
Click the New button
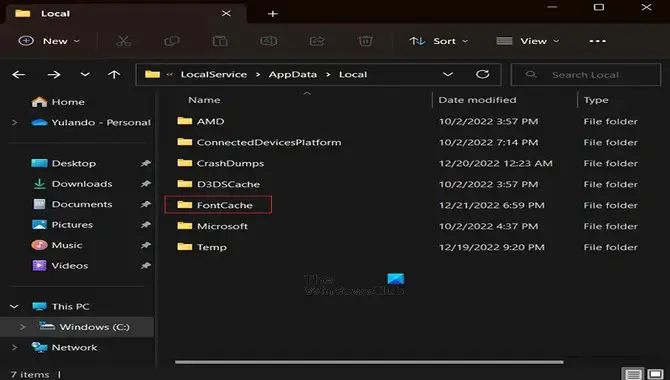49,41
